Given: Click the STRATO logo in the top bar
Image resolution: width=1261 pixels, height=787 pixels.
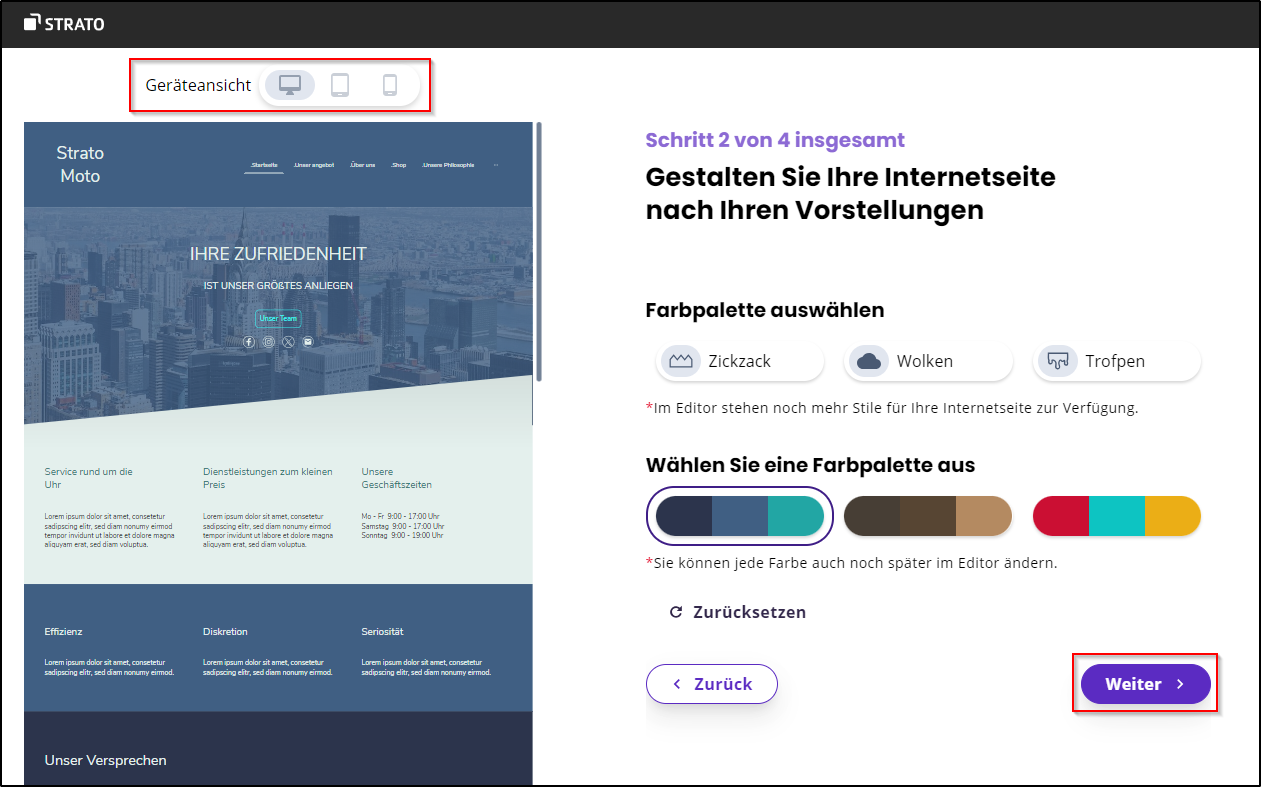Looking at the screenshot, I should pyautogui.click(x=64, y=22).
